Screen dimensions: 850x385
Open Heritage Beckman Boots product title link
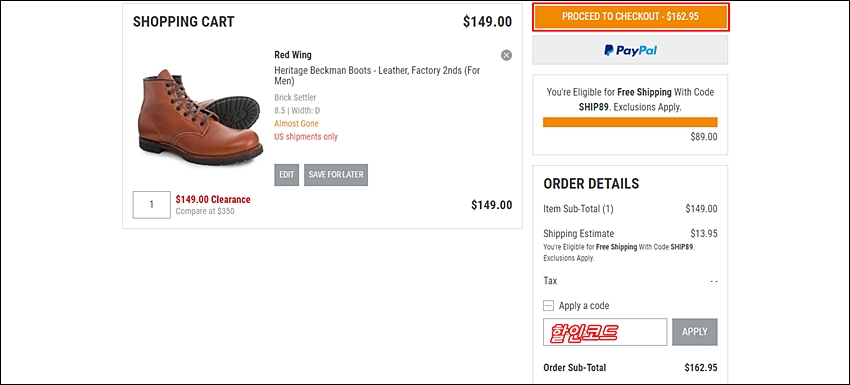point(377,76)
